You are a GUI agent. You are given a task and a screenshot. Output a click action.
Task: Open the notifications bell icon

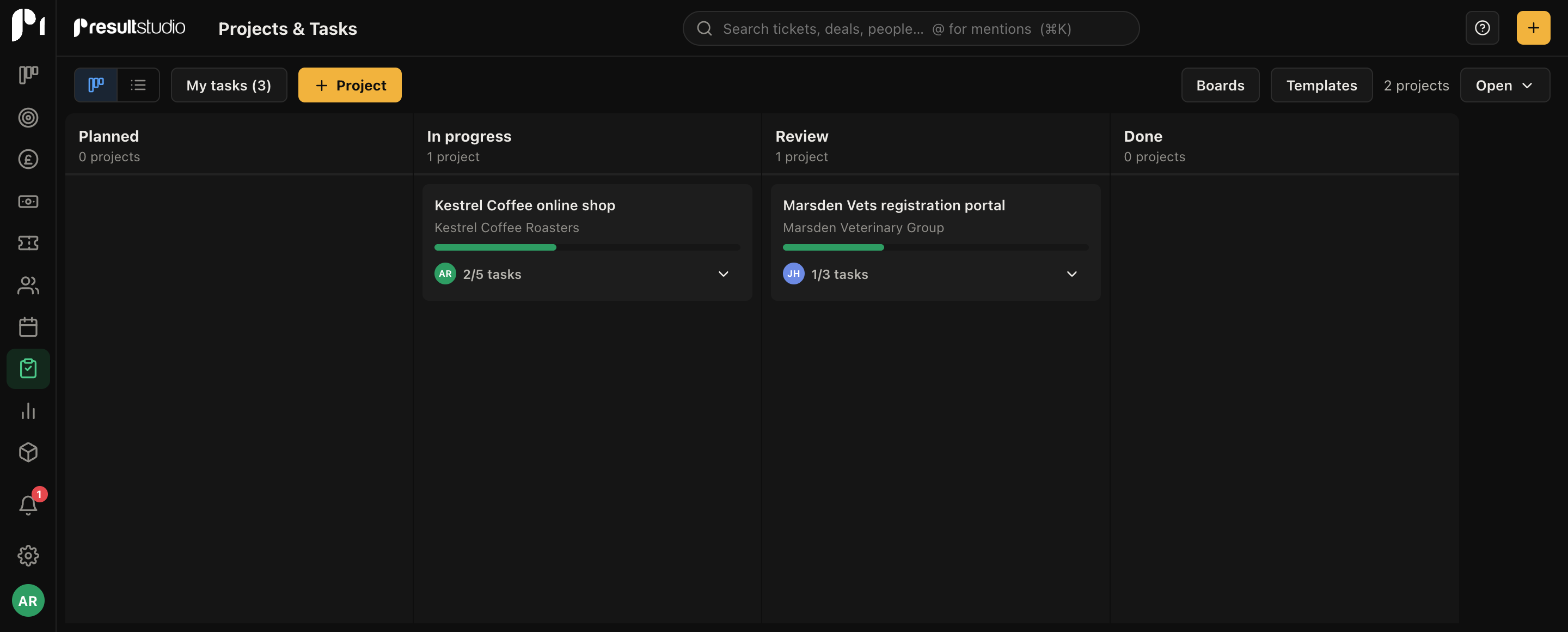[x=28, y=505]
